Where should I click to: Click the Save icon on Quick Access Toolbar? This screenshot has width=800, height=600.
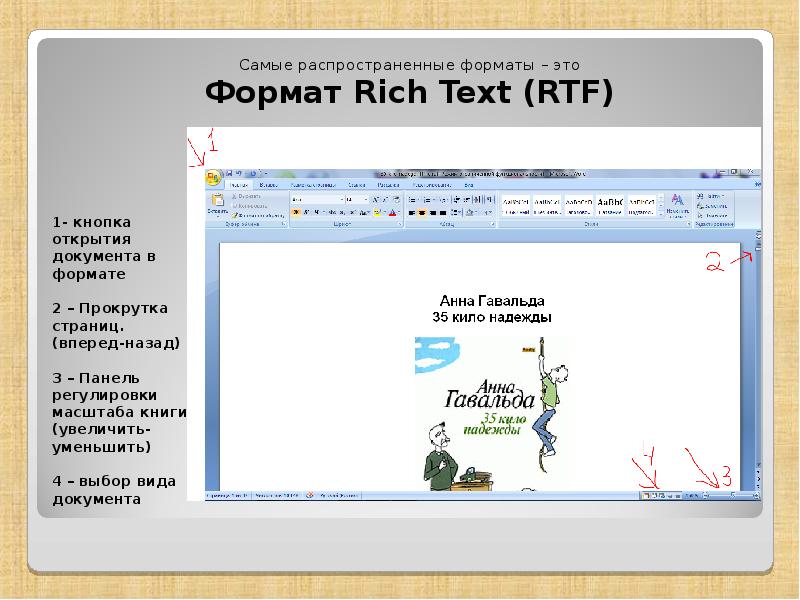pyautogui.click(x=228, y=171)
